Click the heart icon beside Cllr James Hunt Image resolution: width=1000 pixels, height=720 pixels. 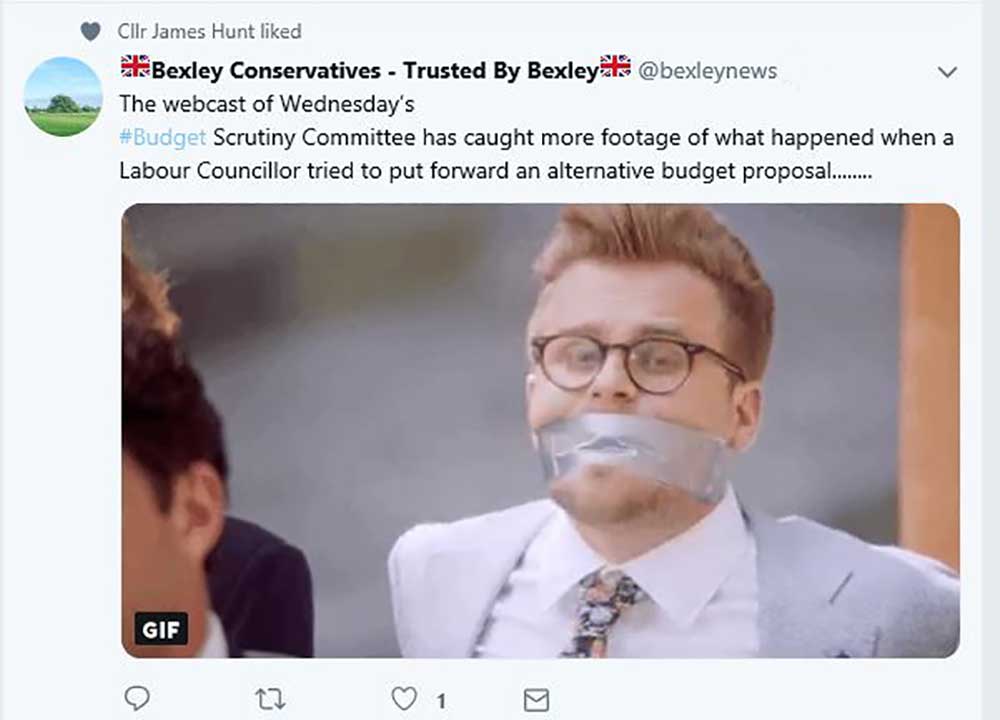click(x=91, y=32)
